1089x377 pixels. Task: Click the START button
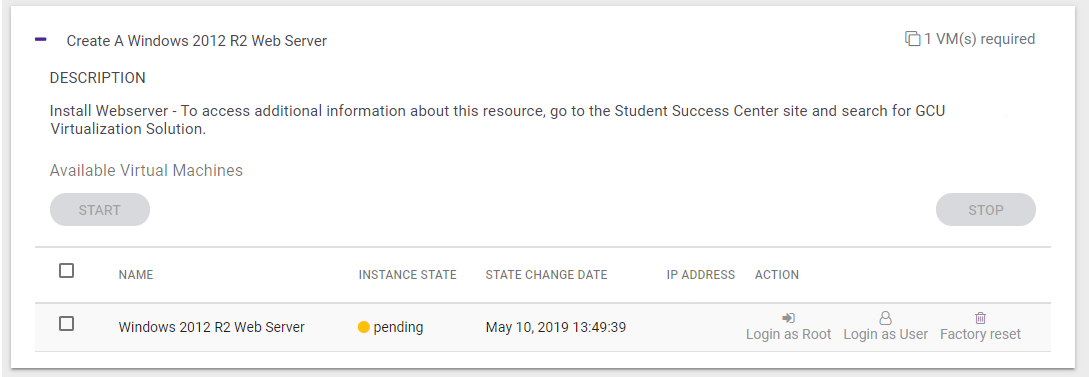point(99,210)
